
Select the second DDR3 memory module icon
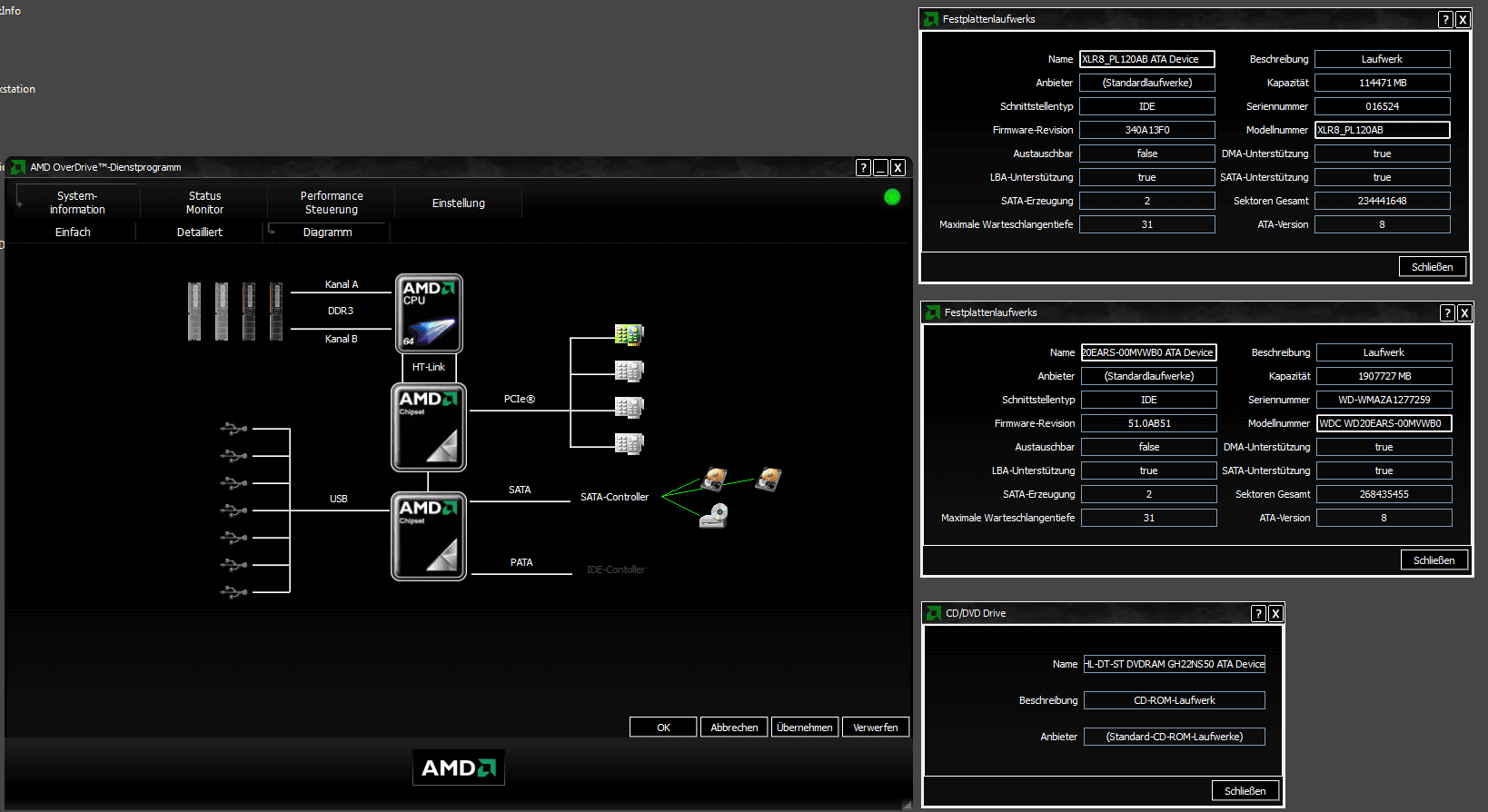pos(222,312)
